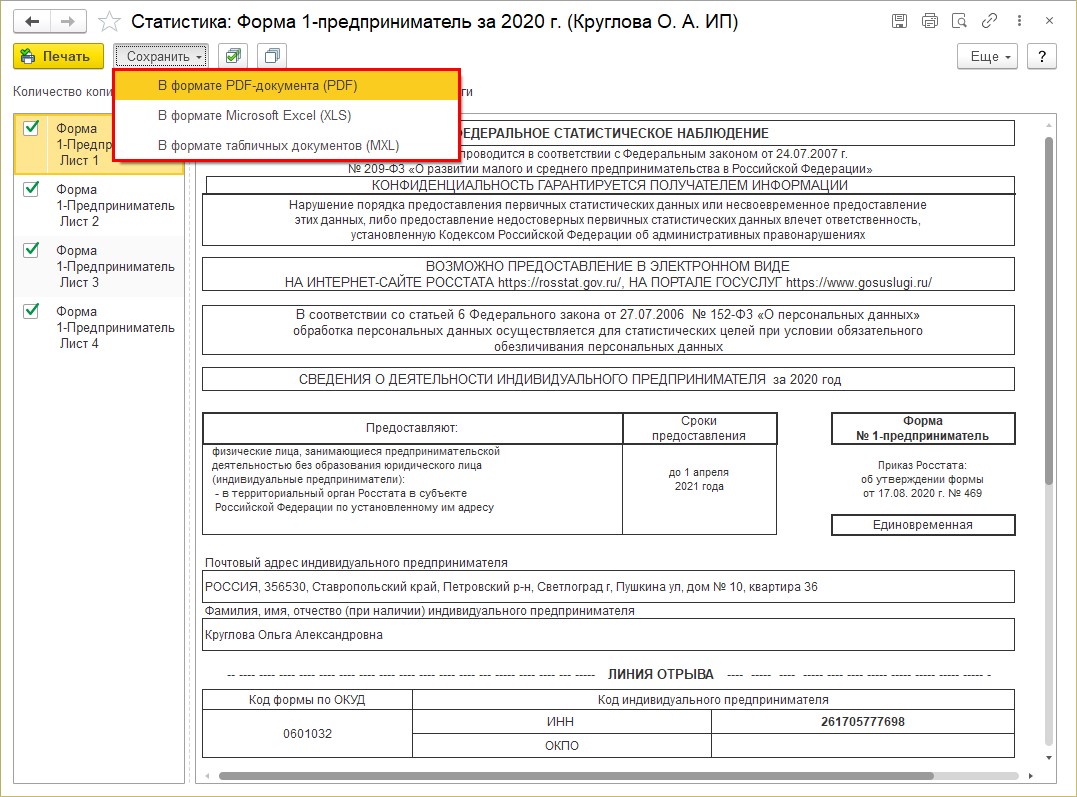Toggle the Лист 3 checkbox
This screenshot has width=1077, height=797.
tap(31, 250)
